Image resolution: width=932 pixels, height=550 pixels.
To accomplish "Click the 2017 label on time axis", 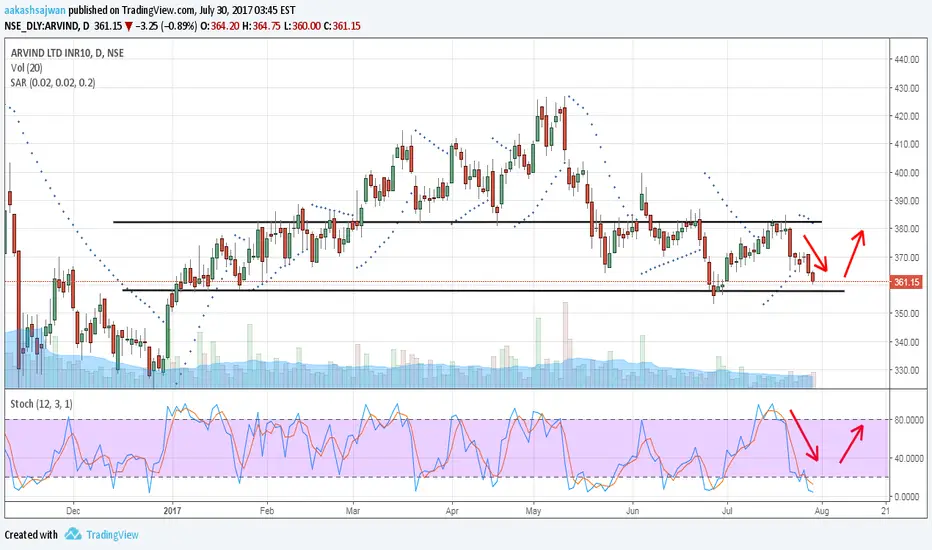I will point(172,510).
